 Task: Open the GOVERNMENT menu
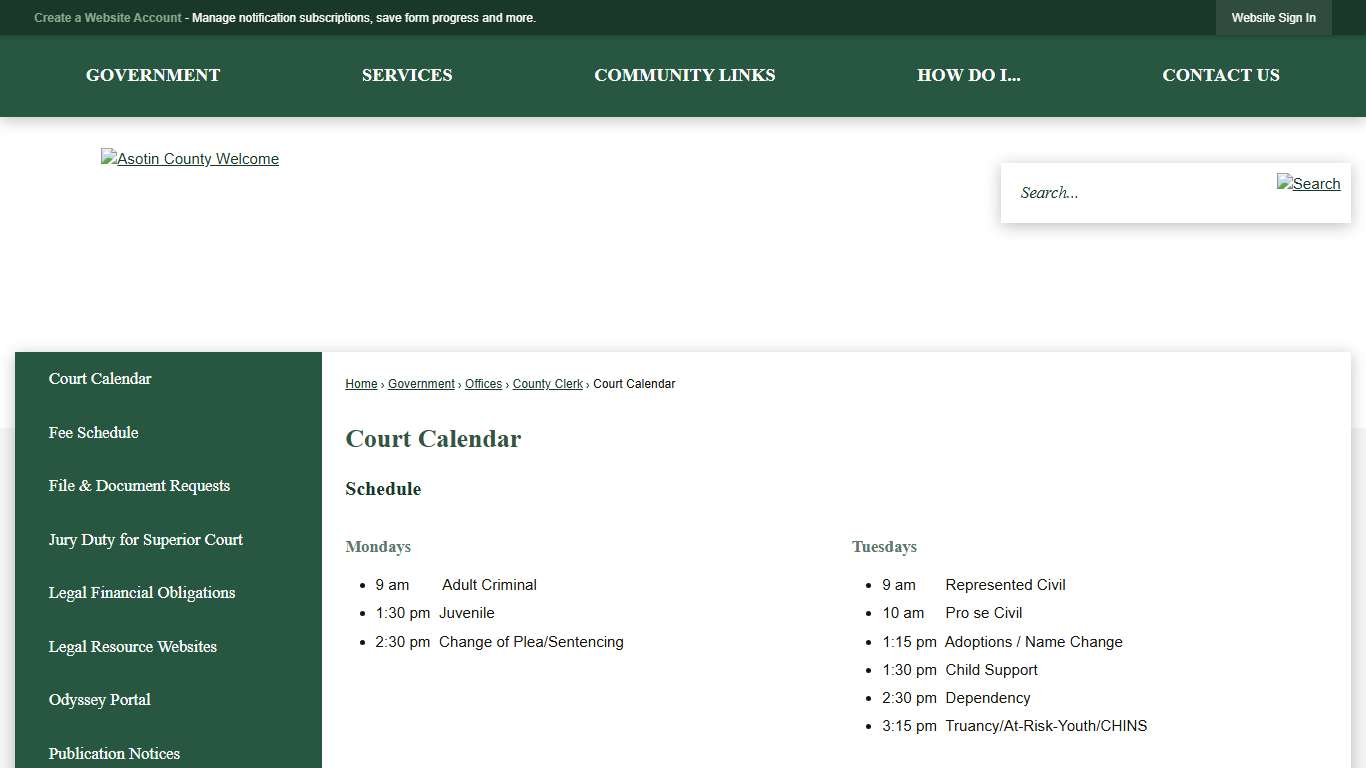pos(152,75)
